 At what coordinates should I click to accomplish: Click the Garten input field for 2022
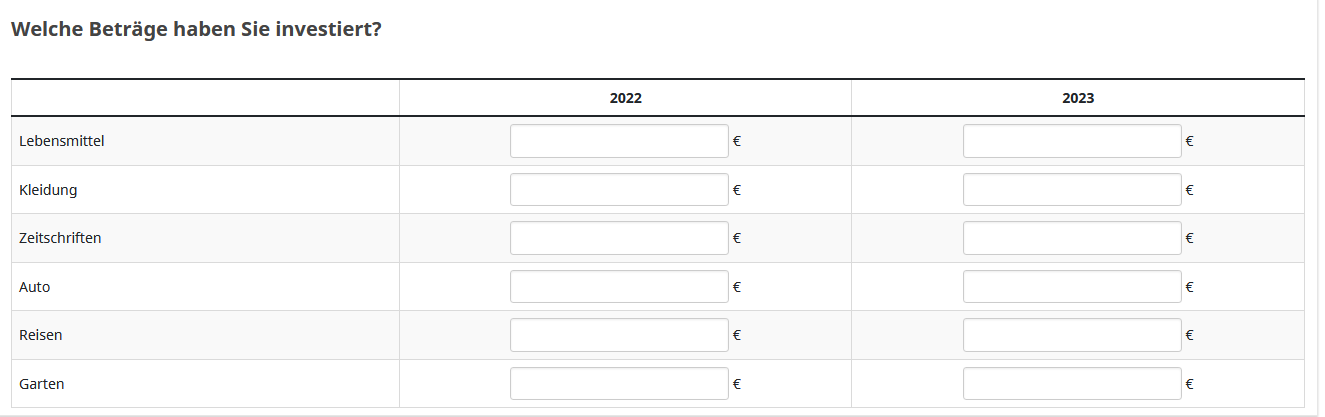[619, 384]
